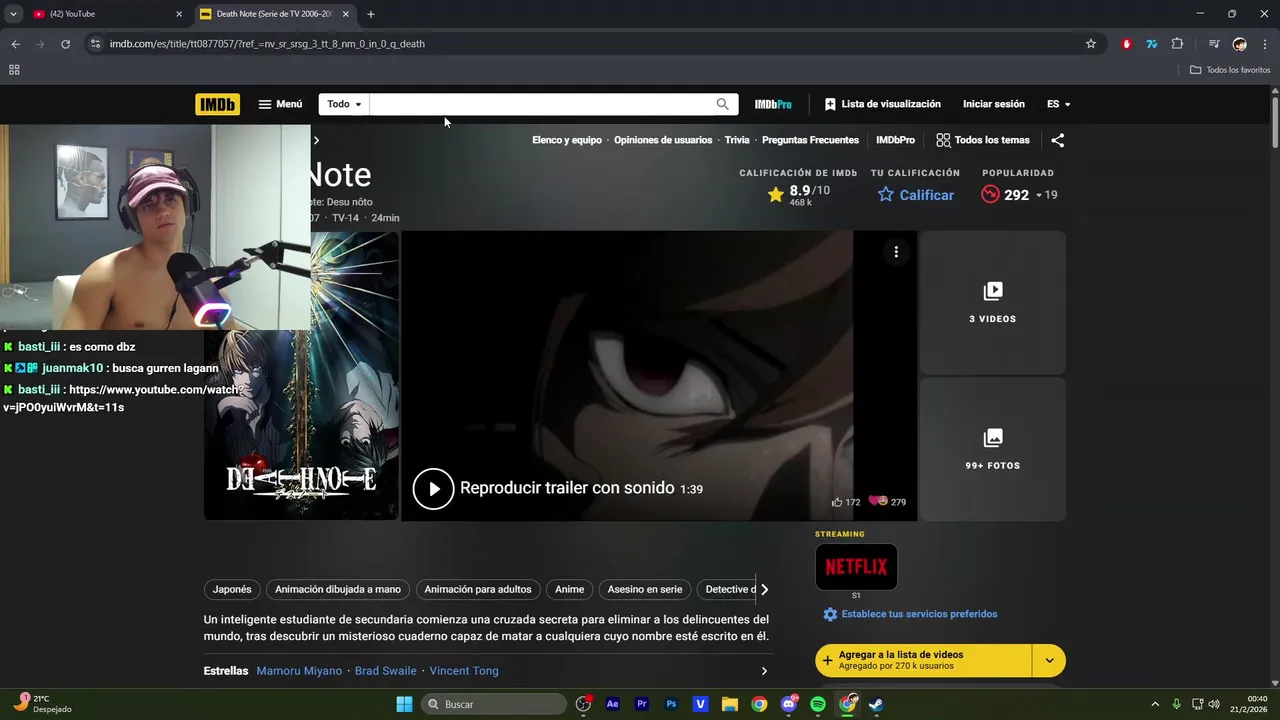Click the browser back arrow

[x=15, y=44]
